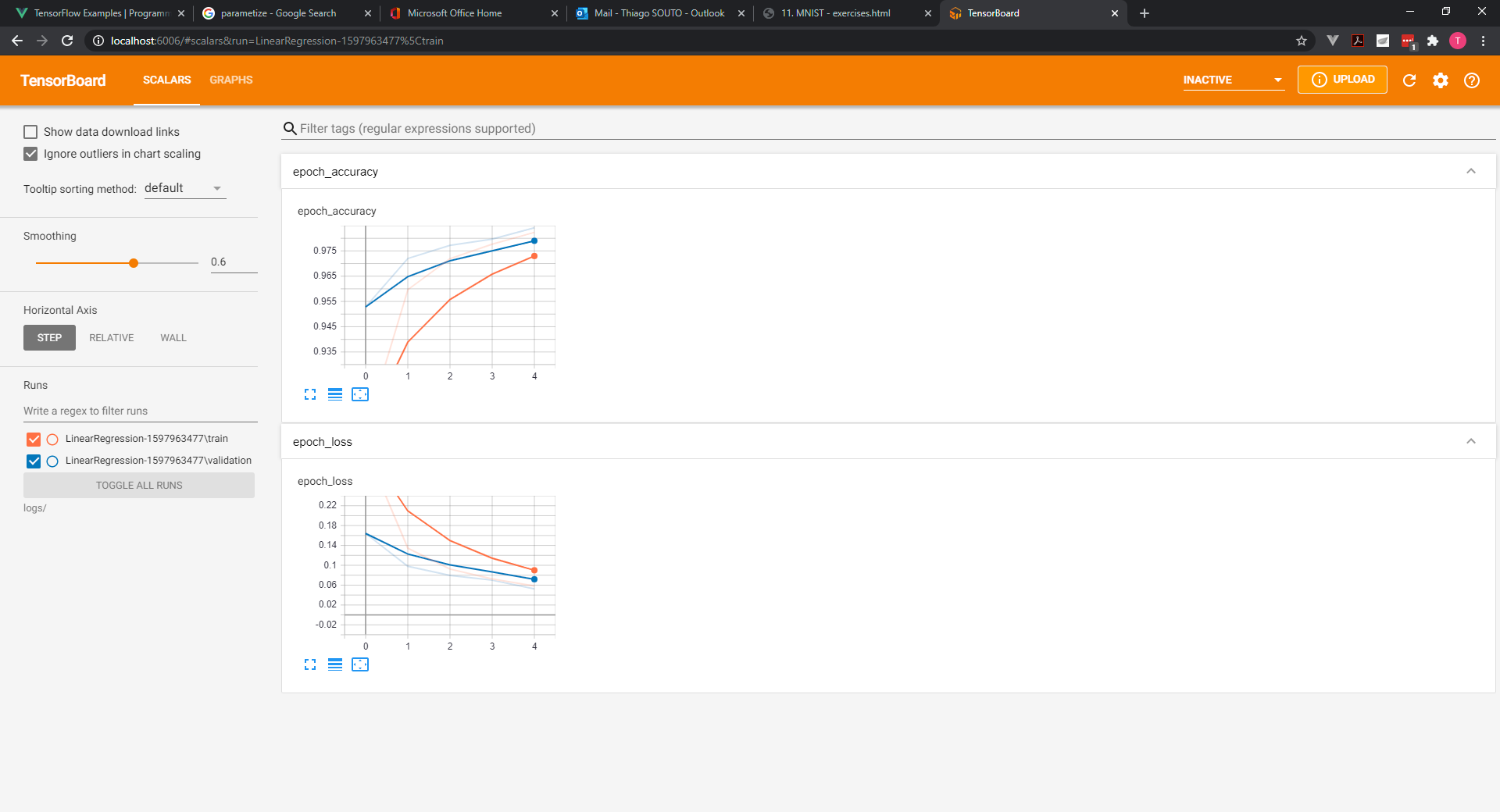
Task: Click the UPLOAD button
Action: point(1342,80)
